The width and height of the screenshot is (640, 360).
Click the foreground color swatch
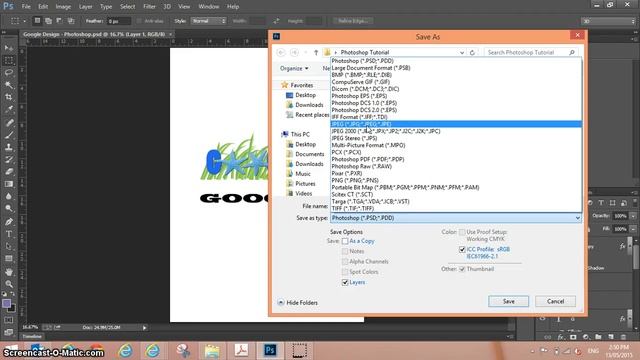point(6,304)
